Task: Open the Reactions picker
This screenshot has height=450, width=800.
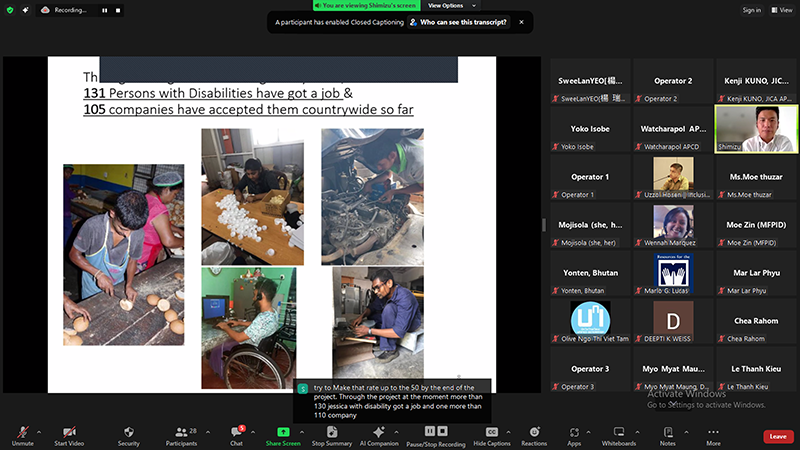Action: pos(534,431)
